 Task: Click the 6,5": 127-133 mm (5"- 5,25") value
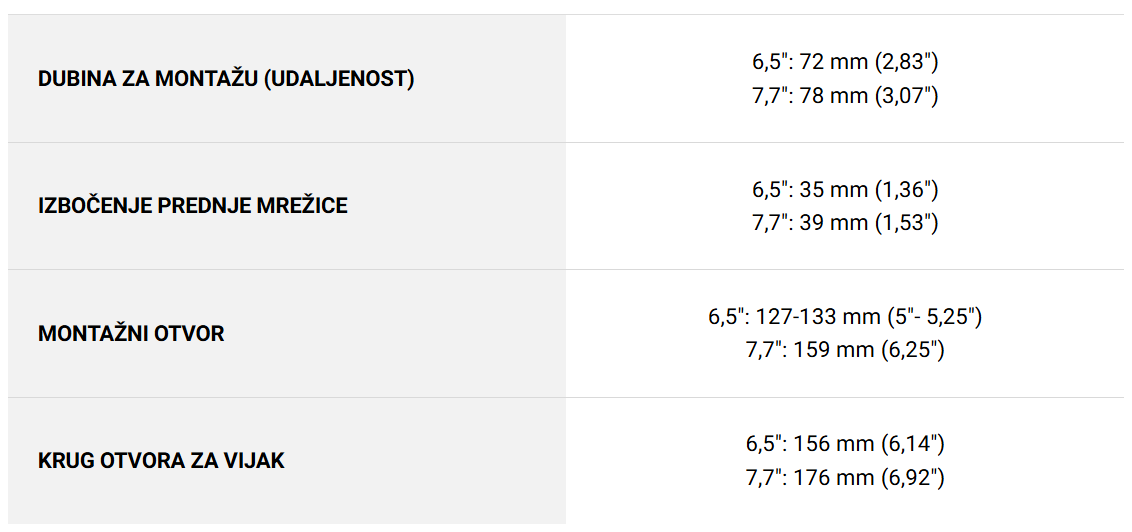[845, 317]
